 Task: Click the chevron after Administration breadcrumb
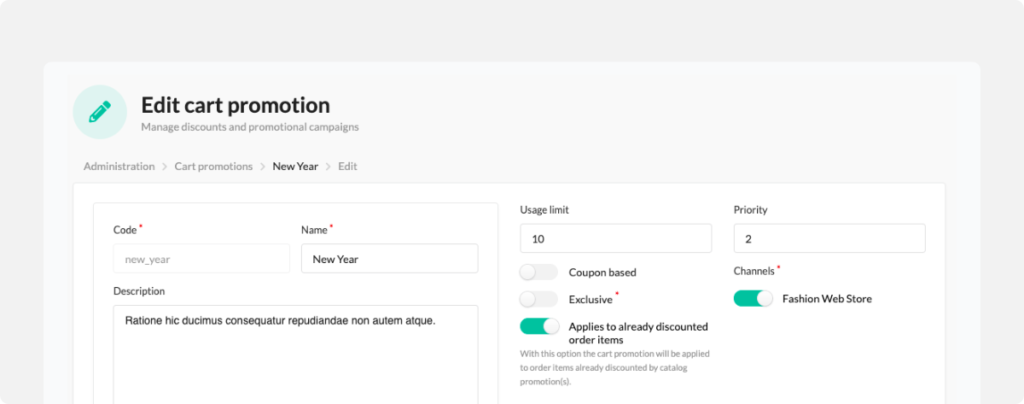click(x=165, y=166)
